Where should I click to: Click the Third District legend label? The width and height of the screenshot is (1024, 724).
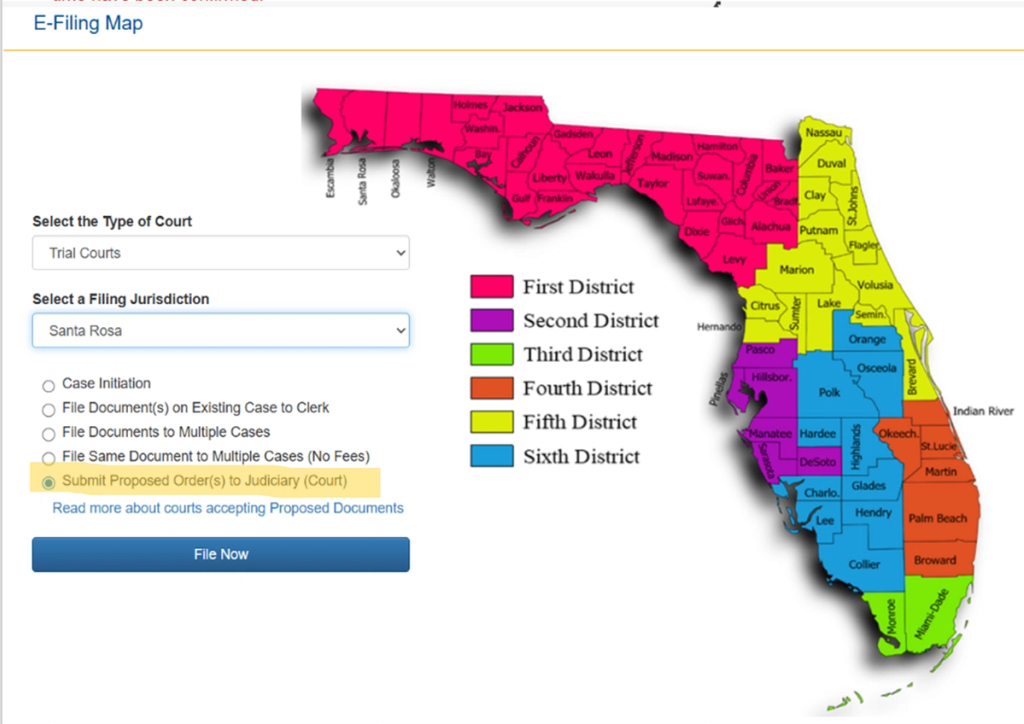(583, 354)
